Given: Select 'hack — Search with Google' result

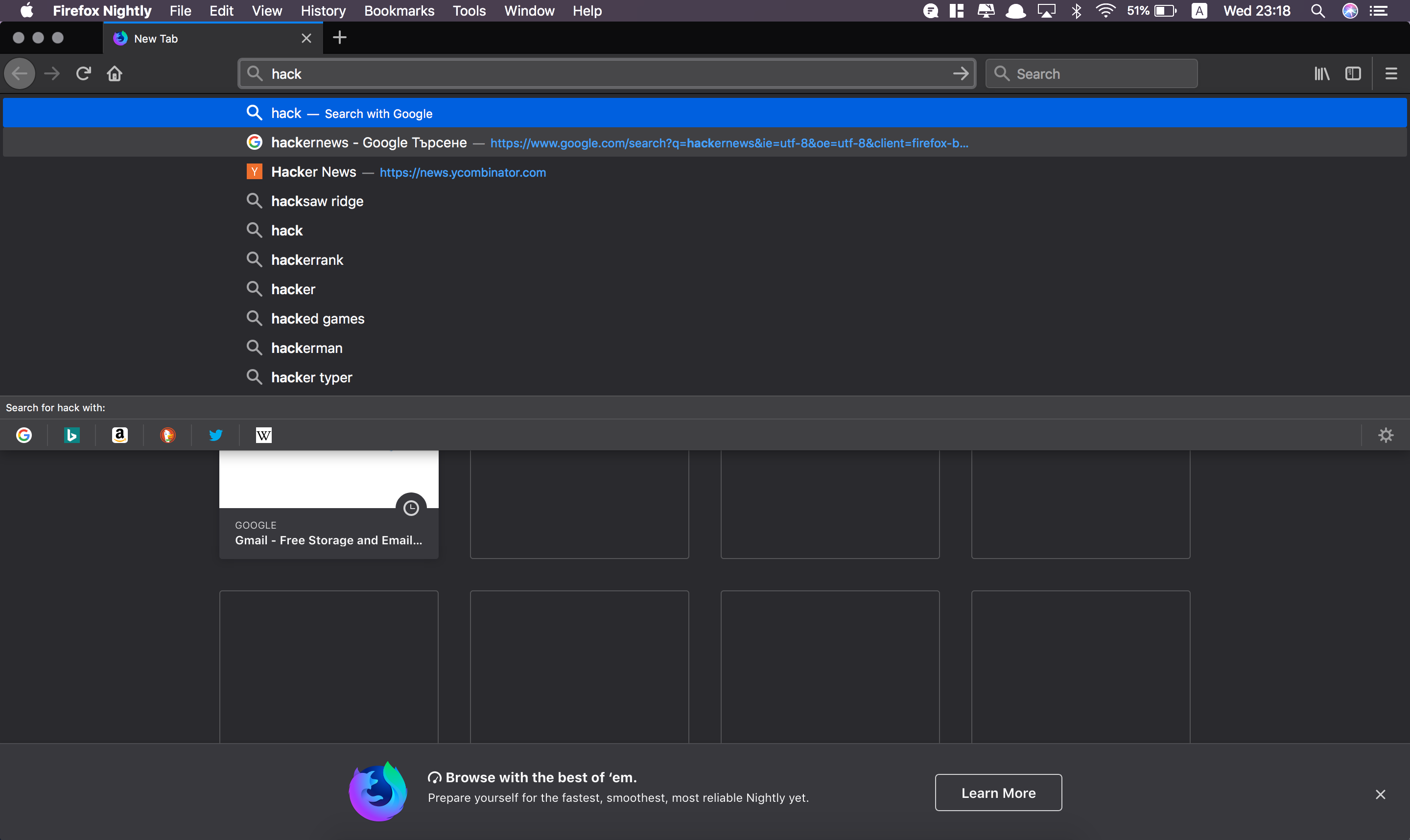Looking at the screenshot, I should 705,113.
